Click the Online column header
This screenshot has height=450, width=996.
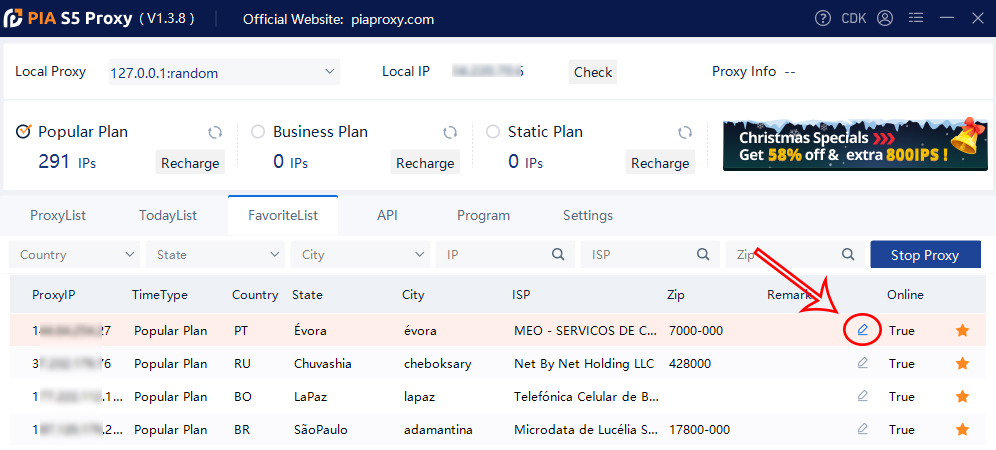click(905, 294)
